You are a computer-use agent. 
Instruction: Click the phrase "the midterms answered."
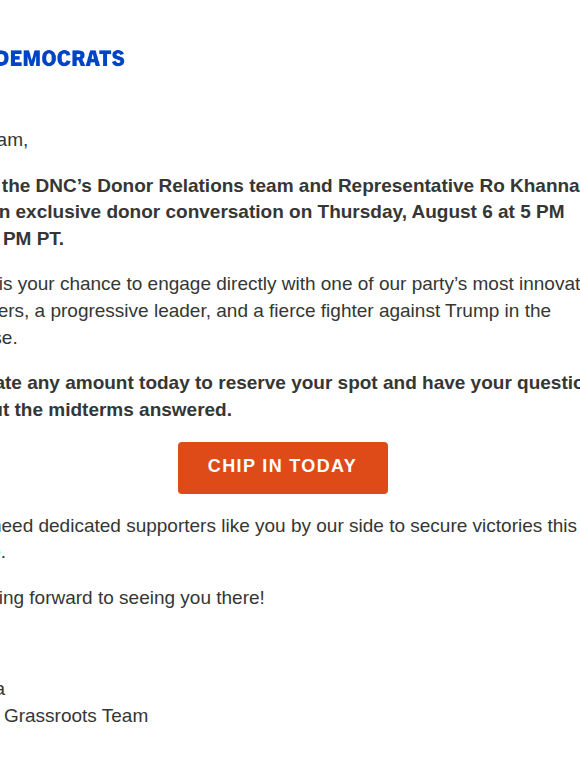pos(123,410)
